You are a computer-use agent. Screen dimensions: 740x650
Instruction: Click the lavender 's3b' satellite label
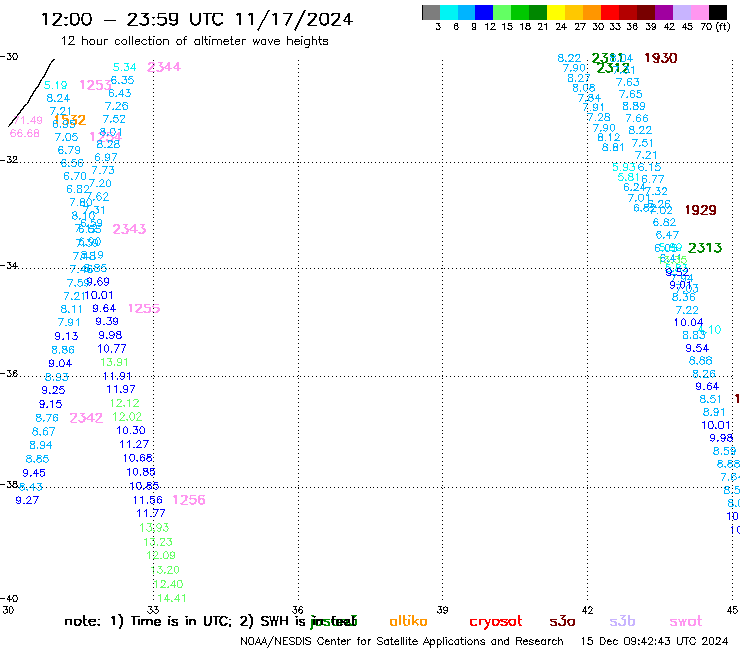pyautogui.click(x=622, y=621)
